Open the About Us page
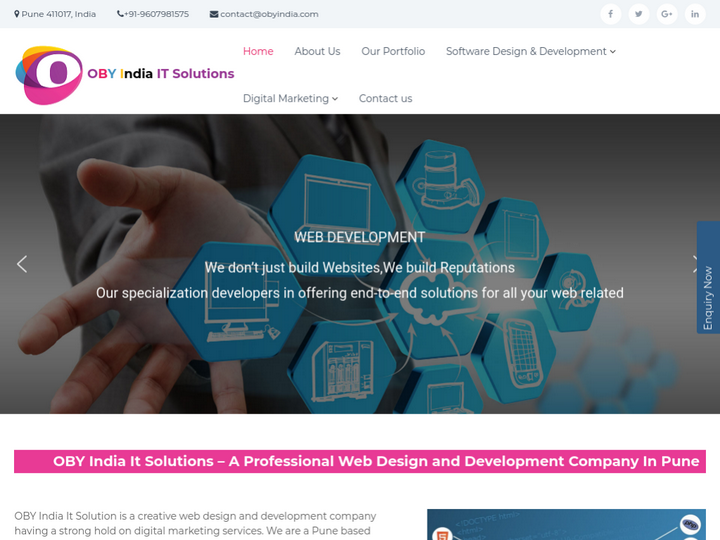 [x=317, y=51]
